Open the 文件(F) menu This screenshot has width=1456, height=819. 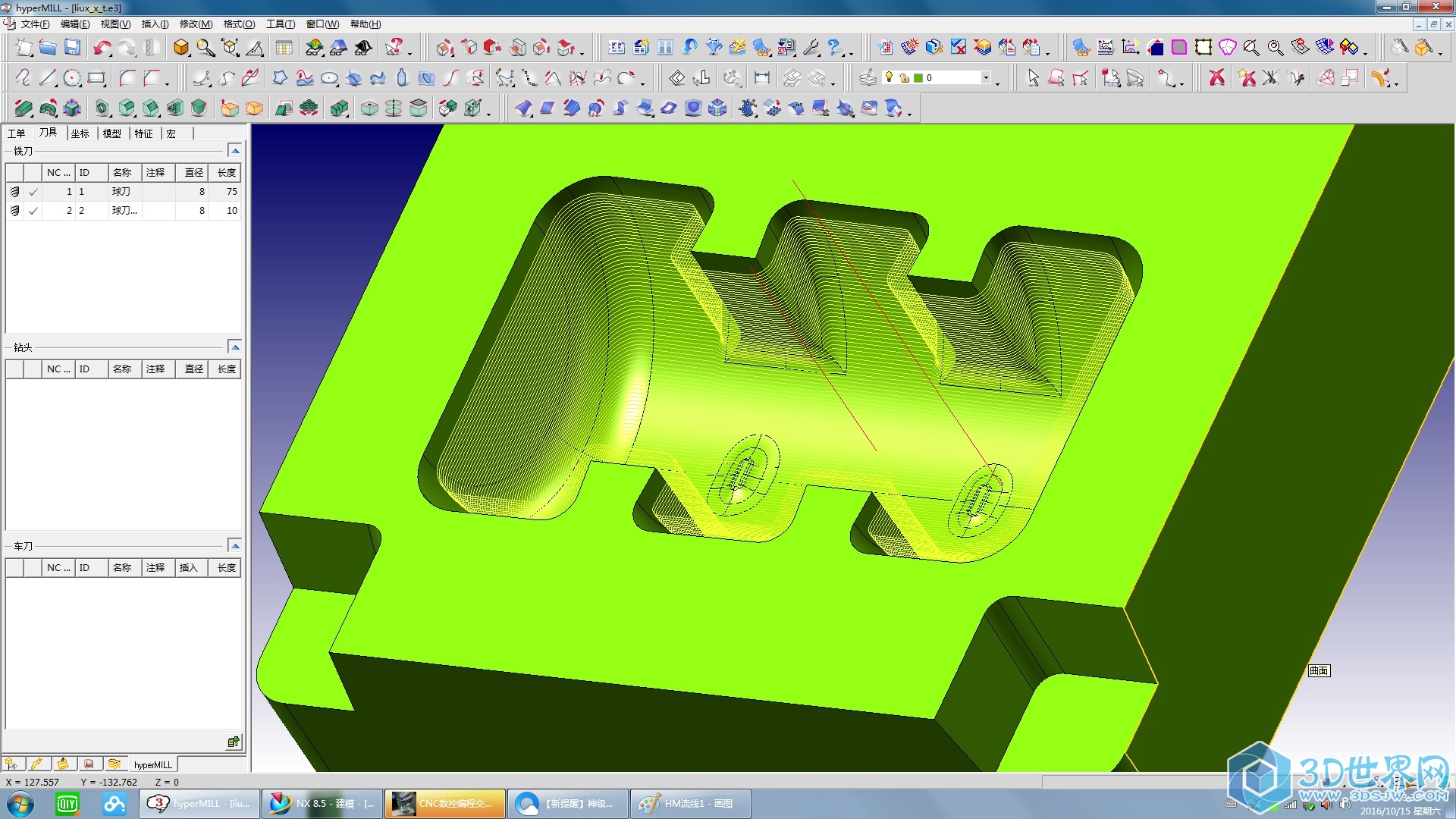coord(35,24)
